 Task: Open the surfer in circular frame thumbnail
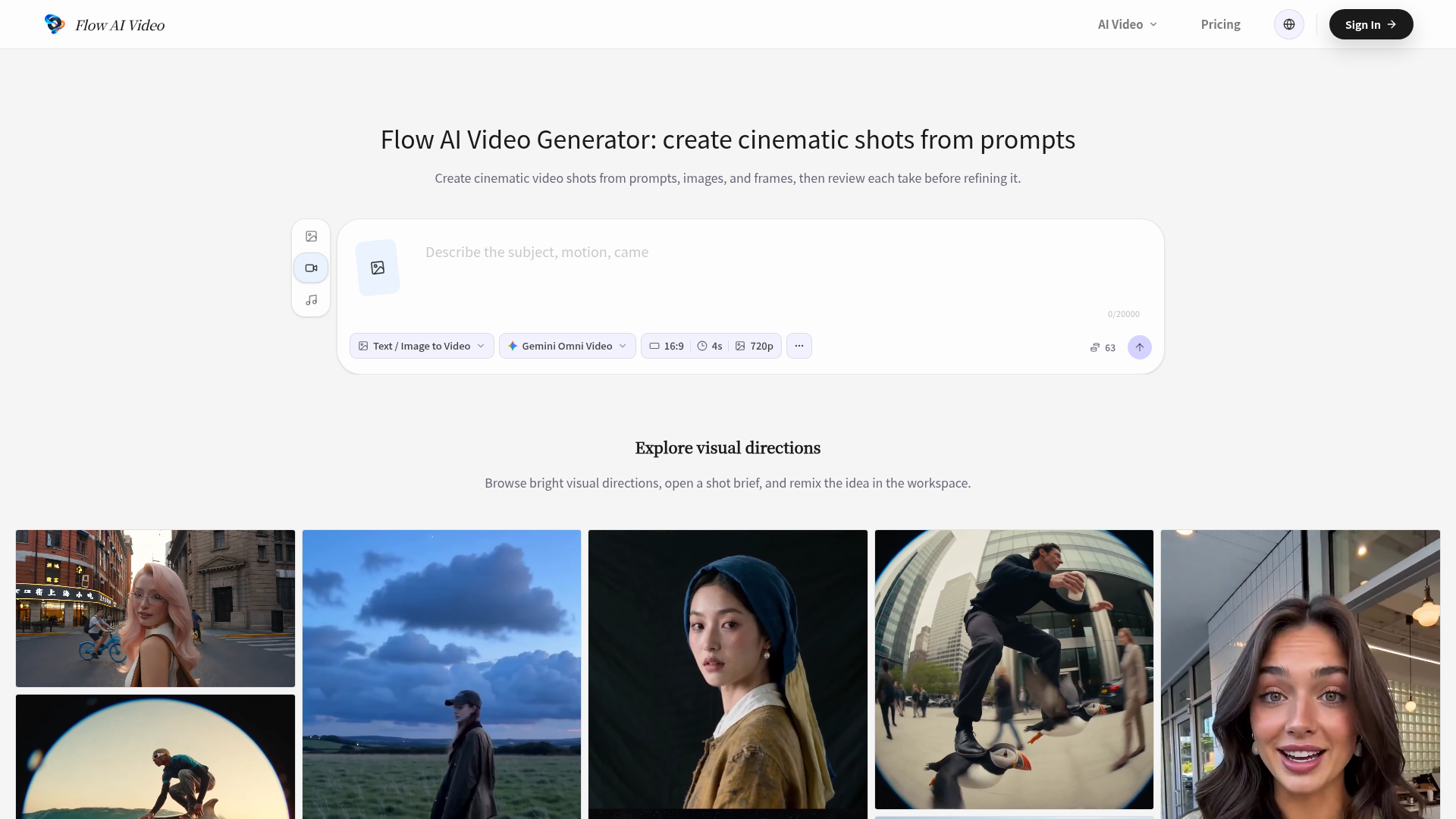coord(155,757)
